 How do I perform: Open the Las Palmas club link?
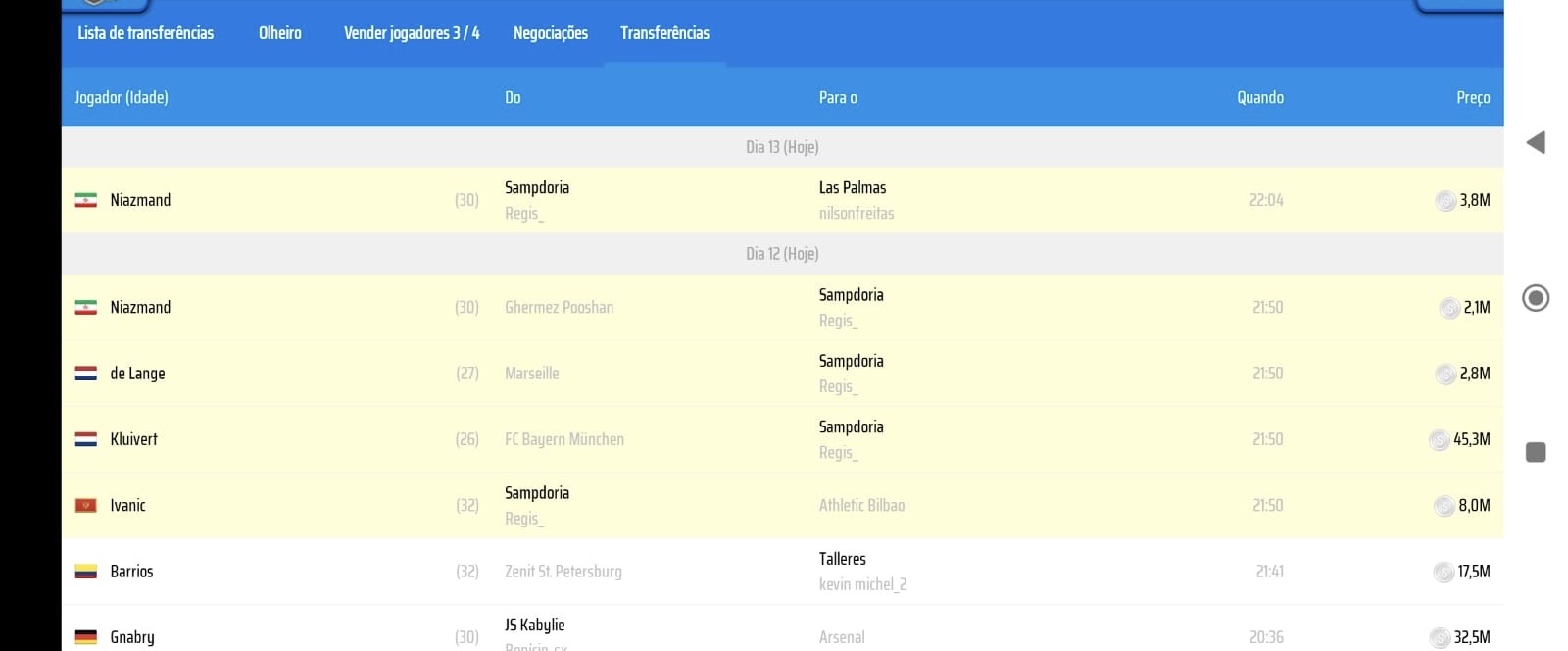pyautogui.click(x=852, y=187)
